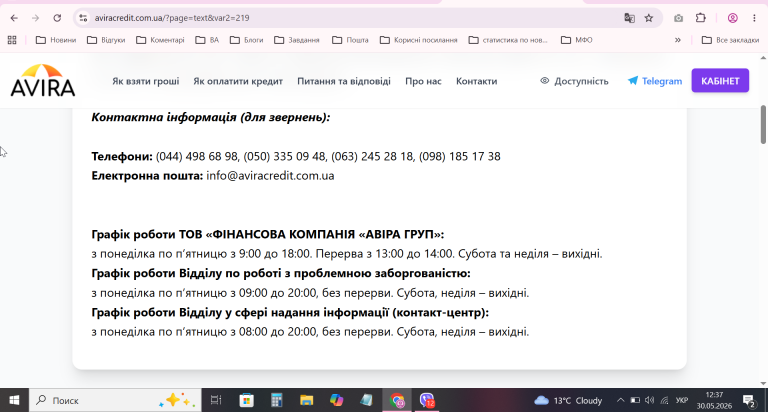Screen dimensions: 768x412
Task: Go back to previous page
Action: click(x=14, y=18)
